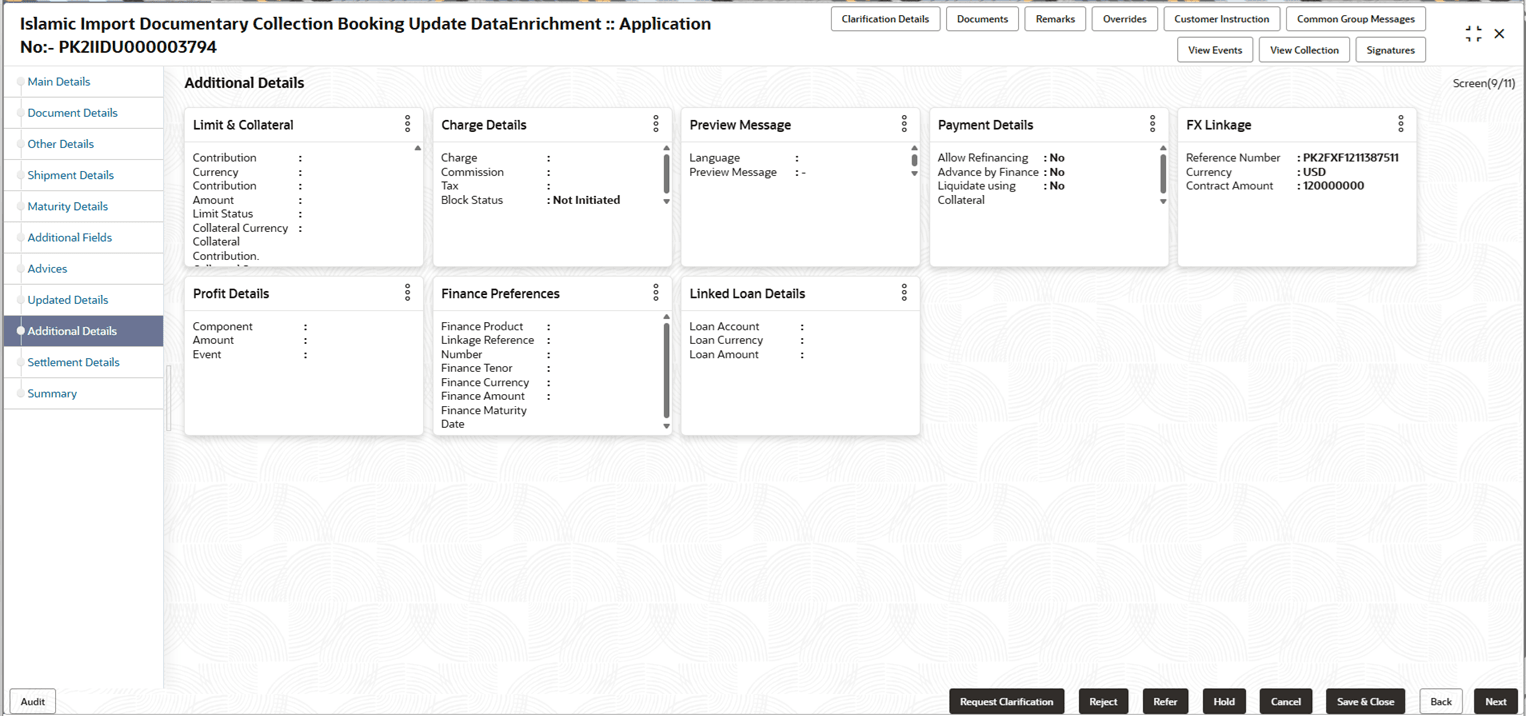Image resolution: width=1527 pixels, height=716 pixels.
Task: Click the Limit & Collateral card title
Action: coord(243,125)
